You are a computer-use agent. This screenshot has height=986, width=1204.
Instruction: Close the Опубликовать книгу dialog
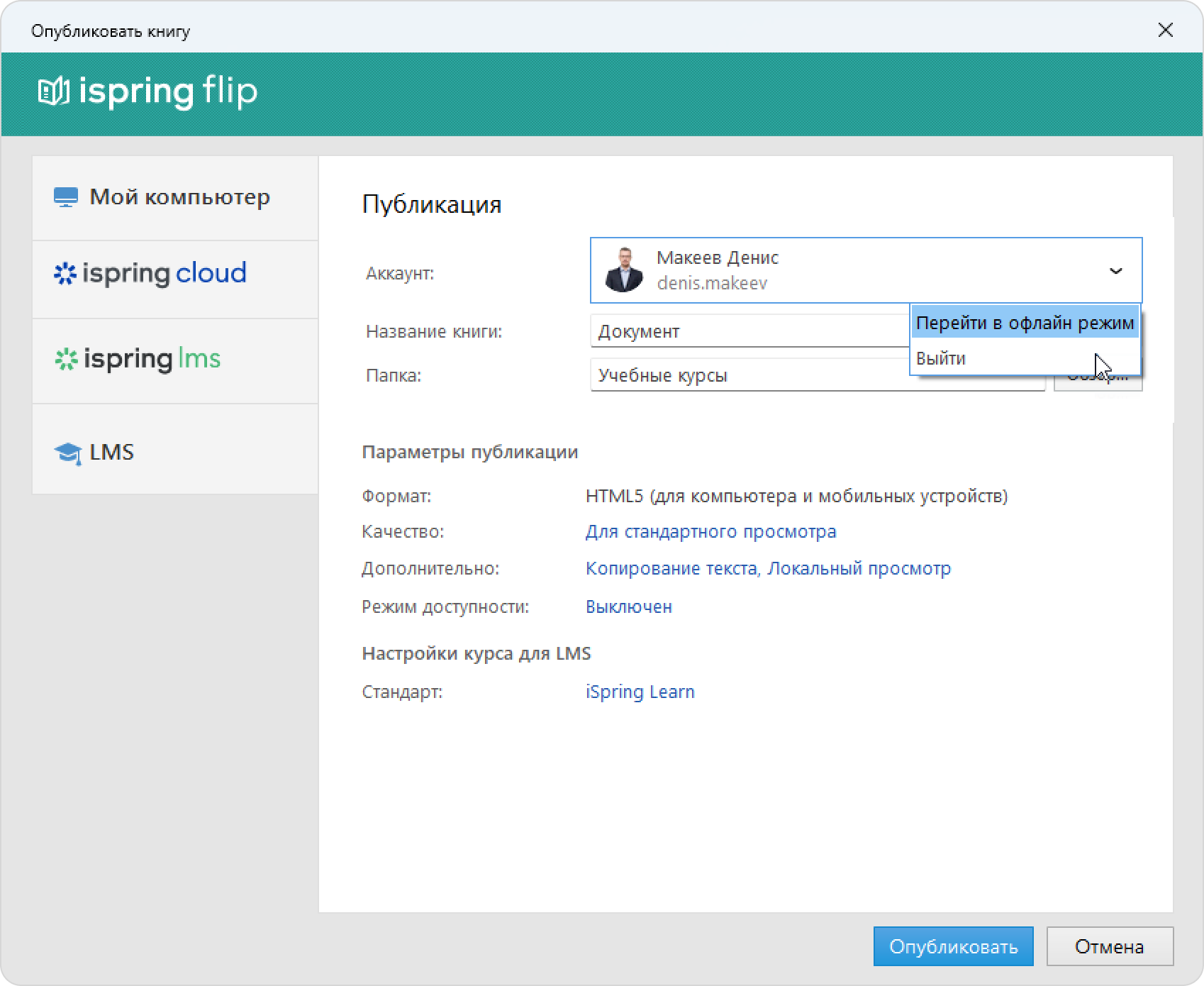(1166, 30)
